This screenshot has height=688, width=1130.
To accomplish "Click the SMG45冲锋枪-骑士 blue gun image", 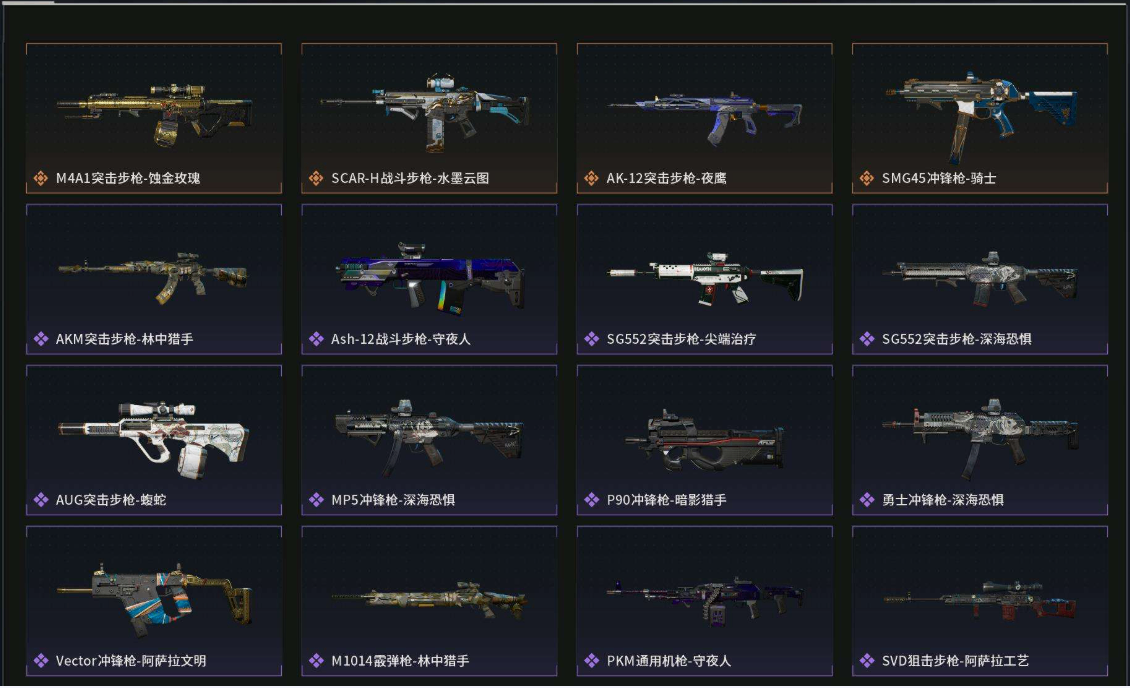I will click(982, 115).
